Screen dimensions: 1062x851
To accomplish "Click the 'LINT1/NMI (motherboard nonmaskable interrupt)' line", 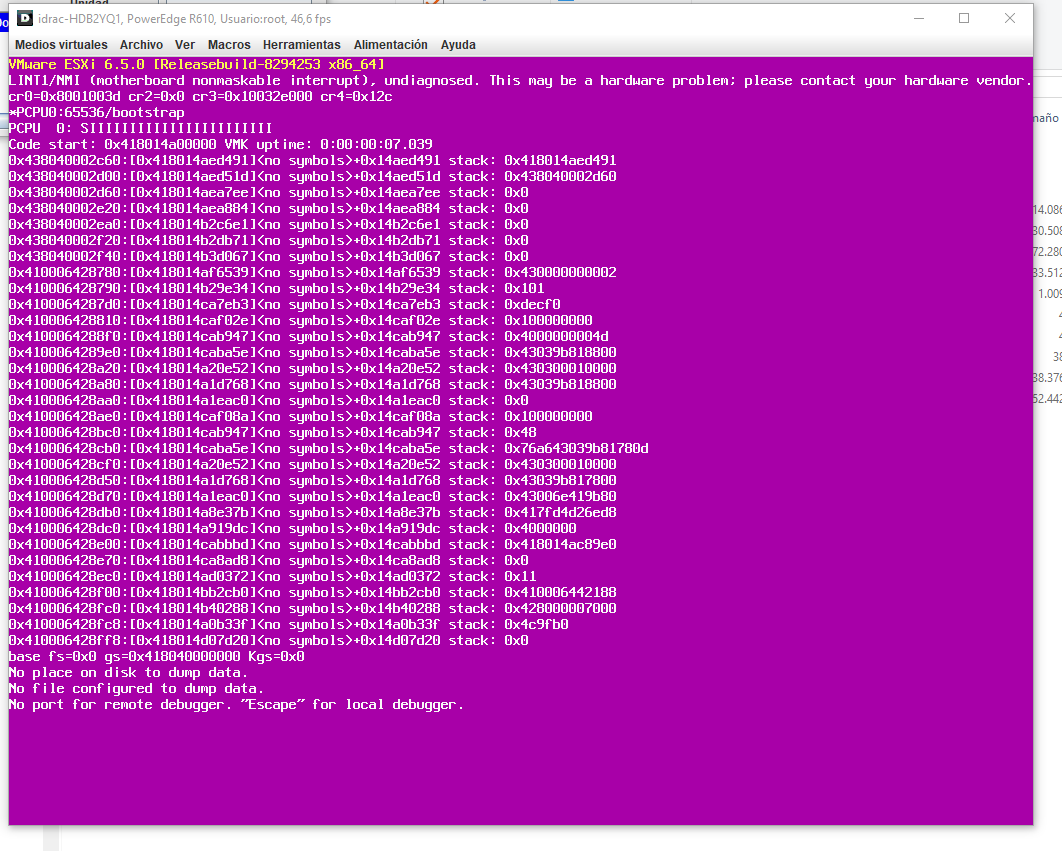I will pos(520,81).
